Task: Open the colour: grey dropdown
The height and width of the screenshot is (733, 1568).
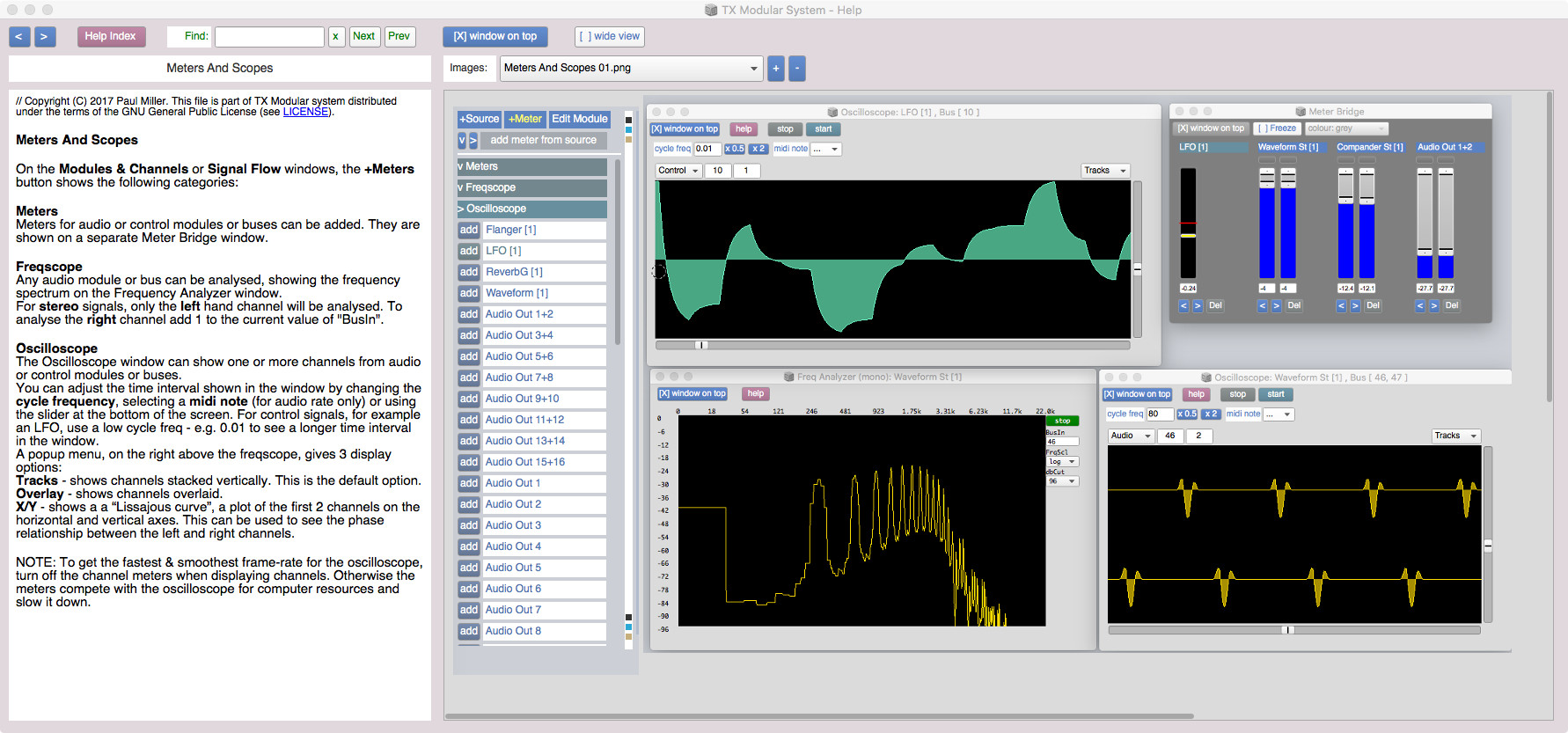Action: 1345,128
